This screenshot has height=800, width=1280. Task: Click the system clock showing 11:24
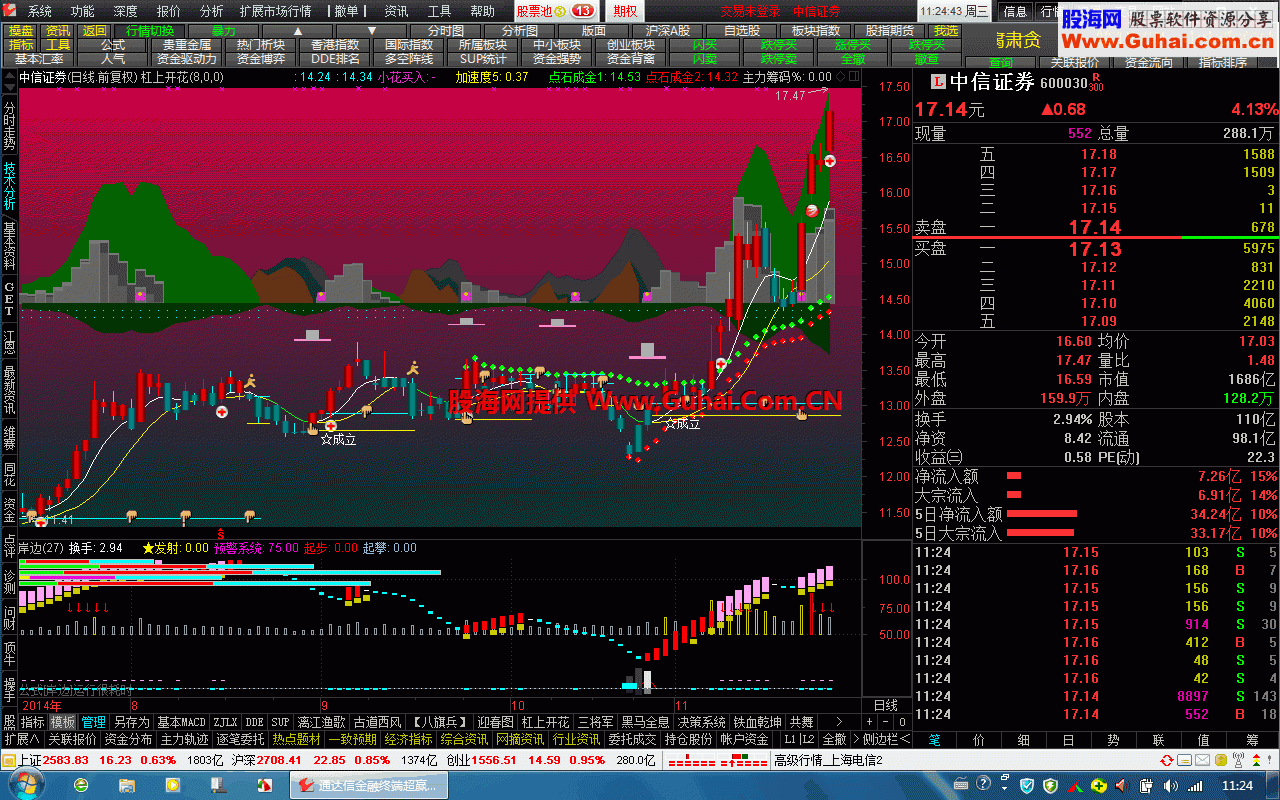[x=1237, y=785]
